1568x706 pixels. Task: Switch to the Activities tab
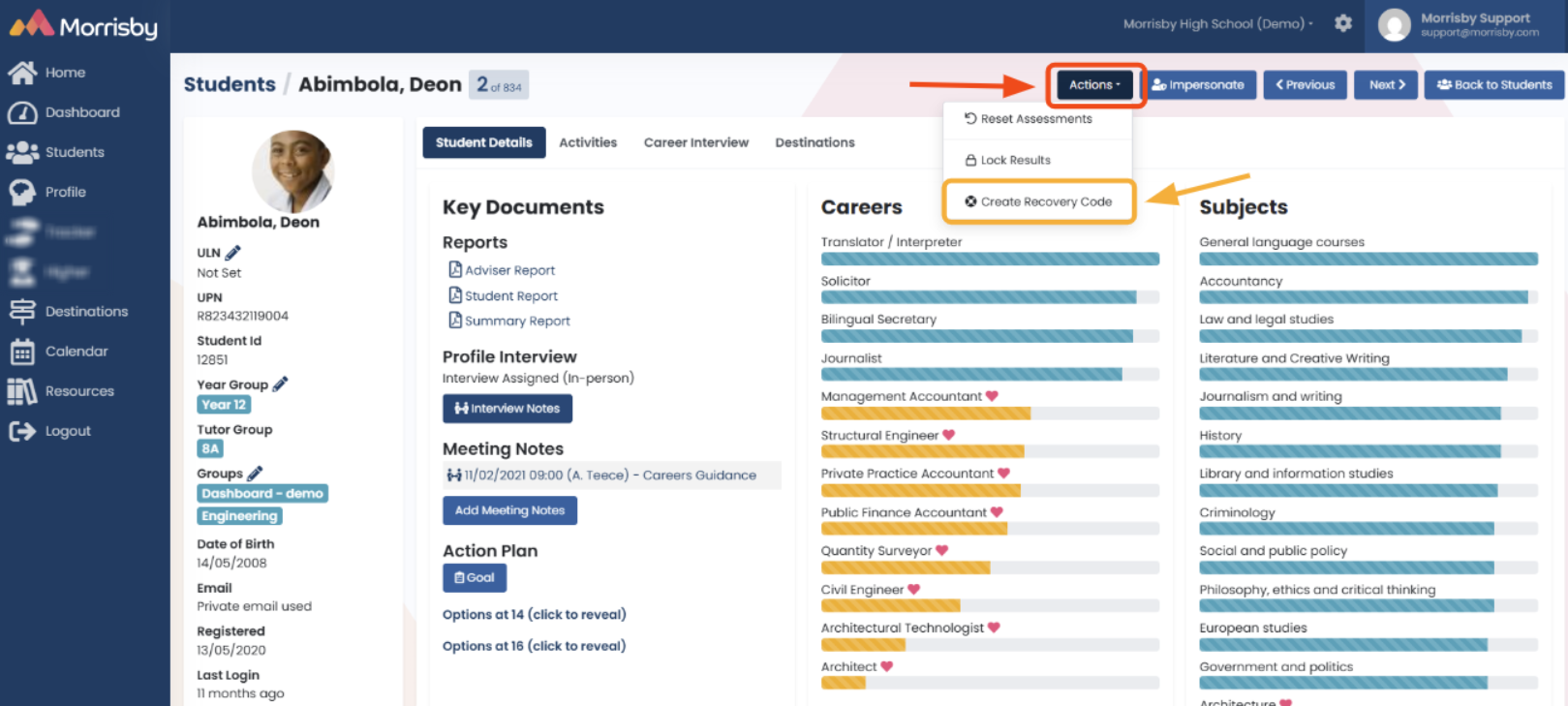pos(588,142)
